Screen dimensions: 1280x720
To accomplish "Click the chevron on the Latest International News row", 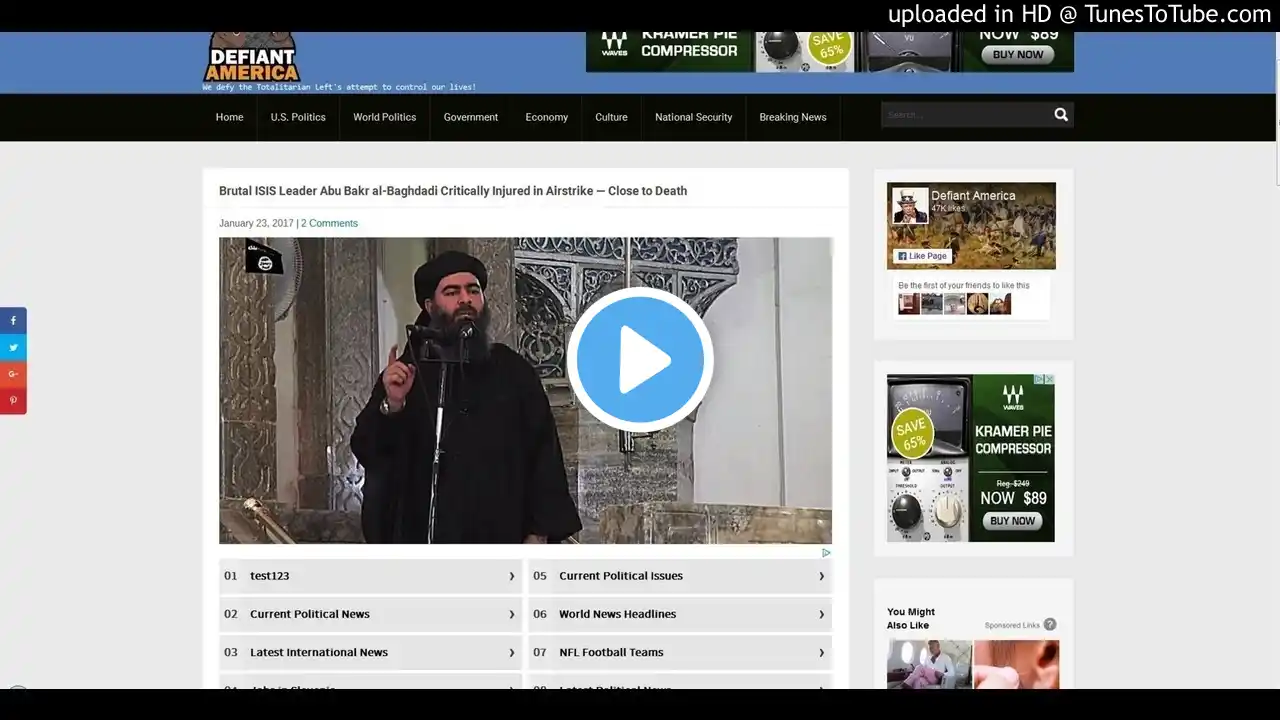I will tap(512, 652).
